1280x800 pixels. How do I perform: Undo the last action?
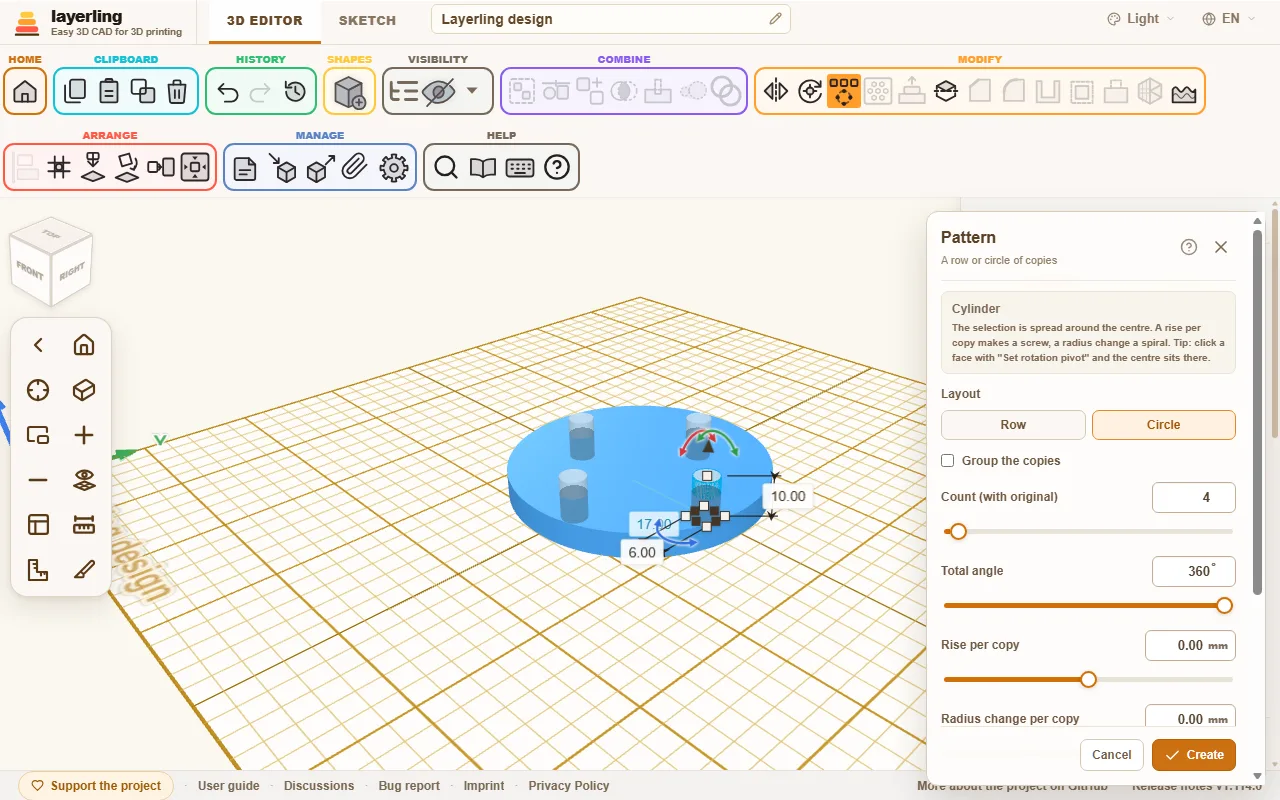(x=228, y=92)
